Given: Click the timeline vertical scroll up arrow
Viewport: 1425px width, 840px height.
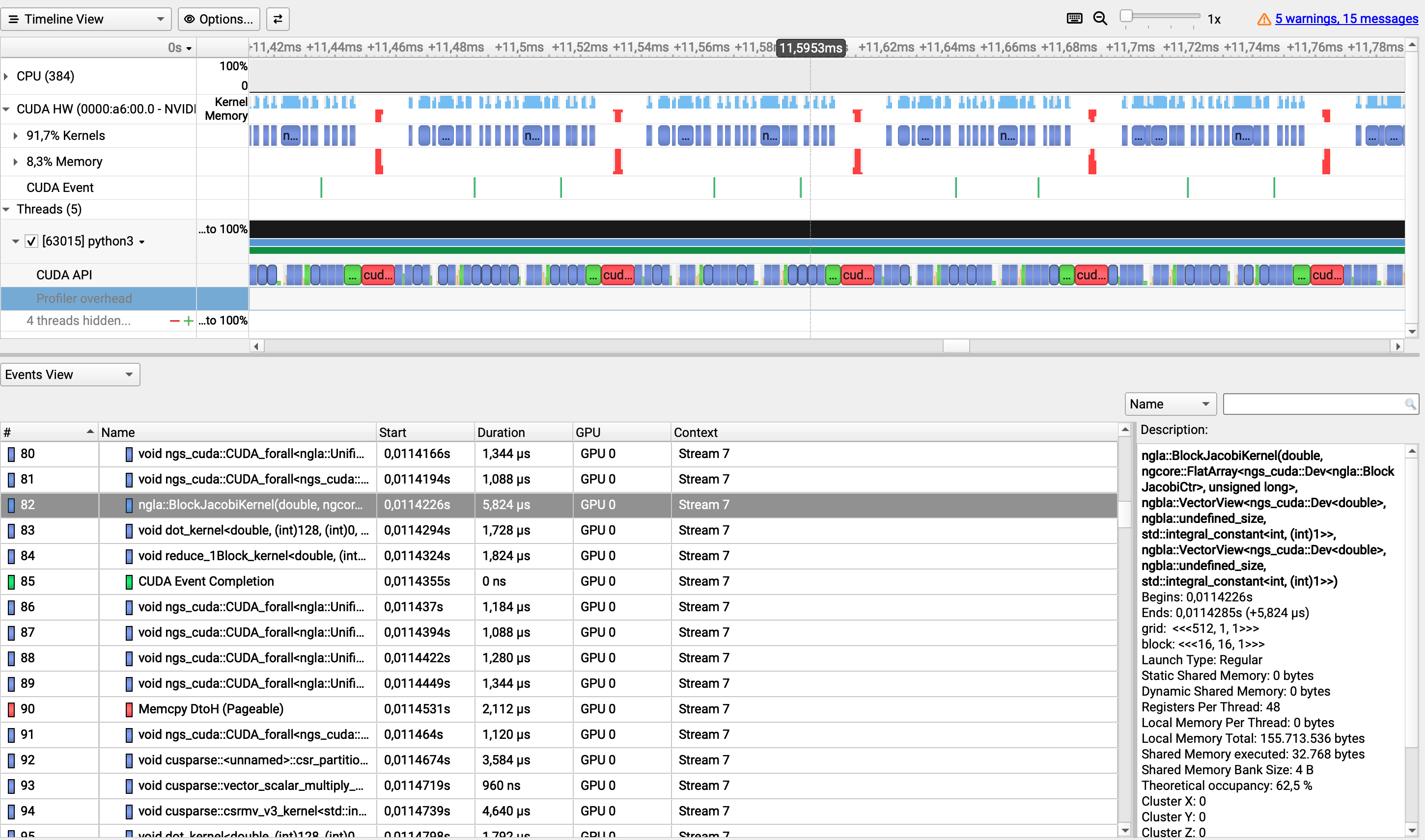Looking at the screenshot, I should tap(1412, 44).
